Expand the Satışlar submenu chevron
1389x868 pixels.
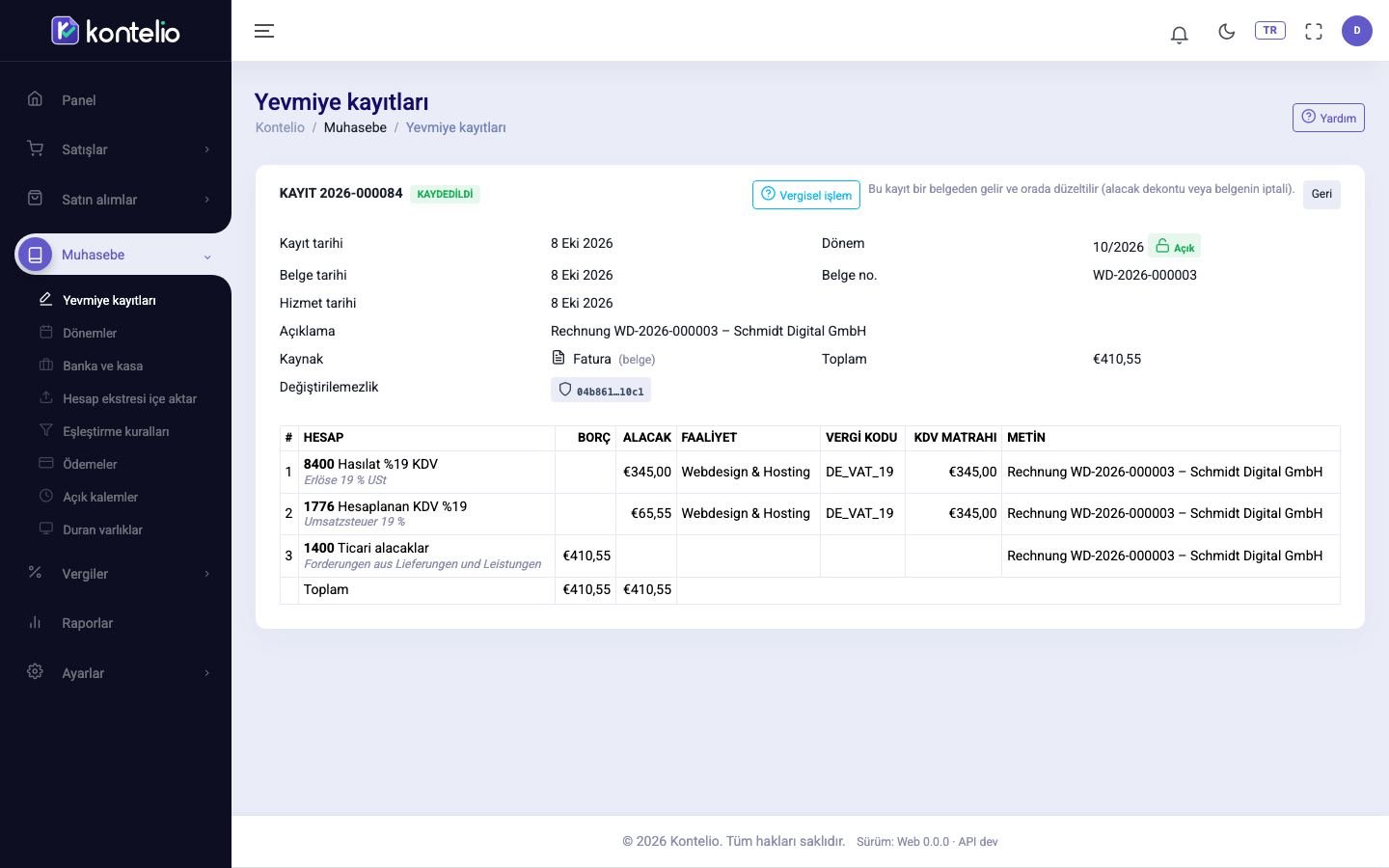(206, 149)
